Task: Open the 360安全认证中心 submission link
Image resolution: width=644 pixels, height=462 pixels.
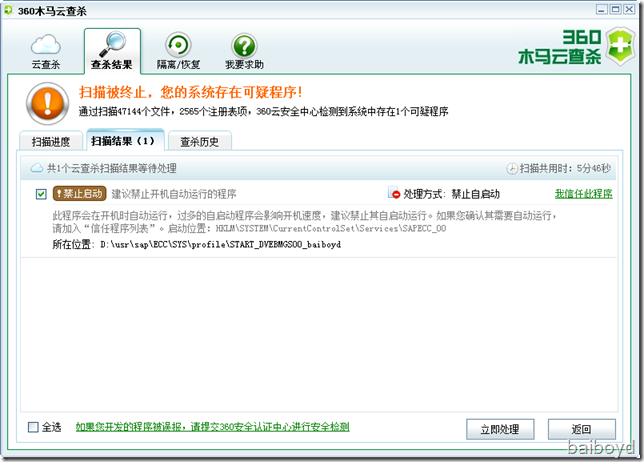Action: tap(212, 427)
